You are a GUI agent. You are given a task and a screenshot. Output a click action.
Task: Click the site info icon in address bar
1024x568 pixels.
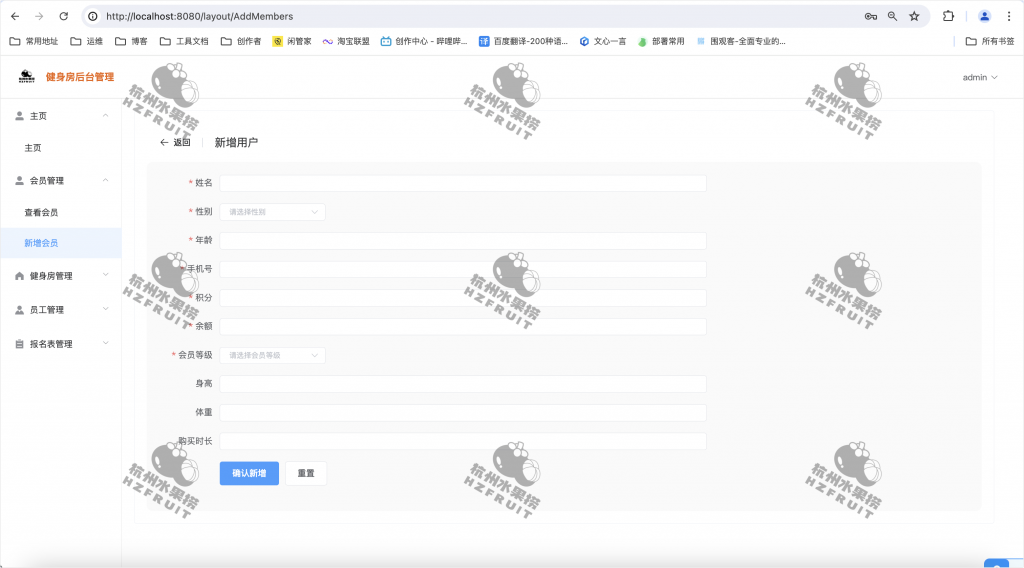click(x=93, y=16)
